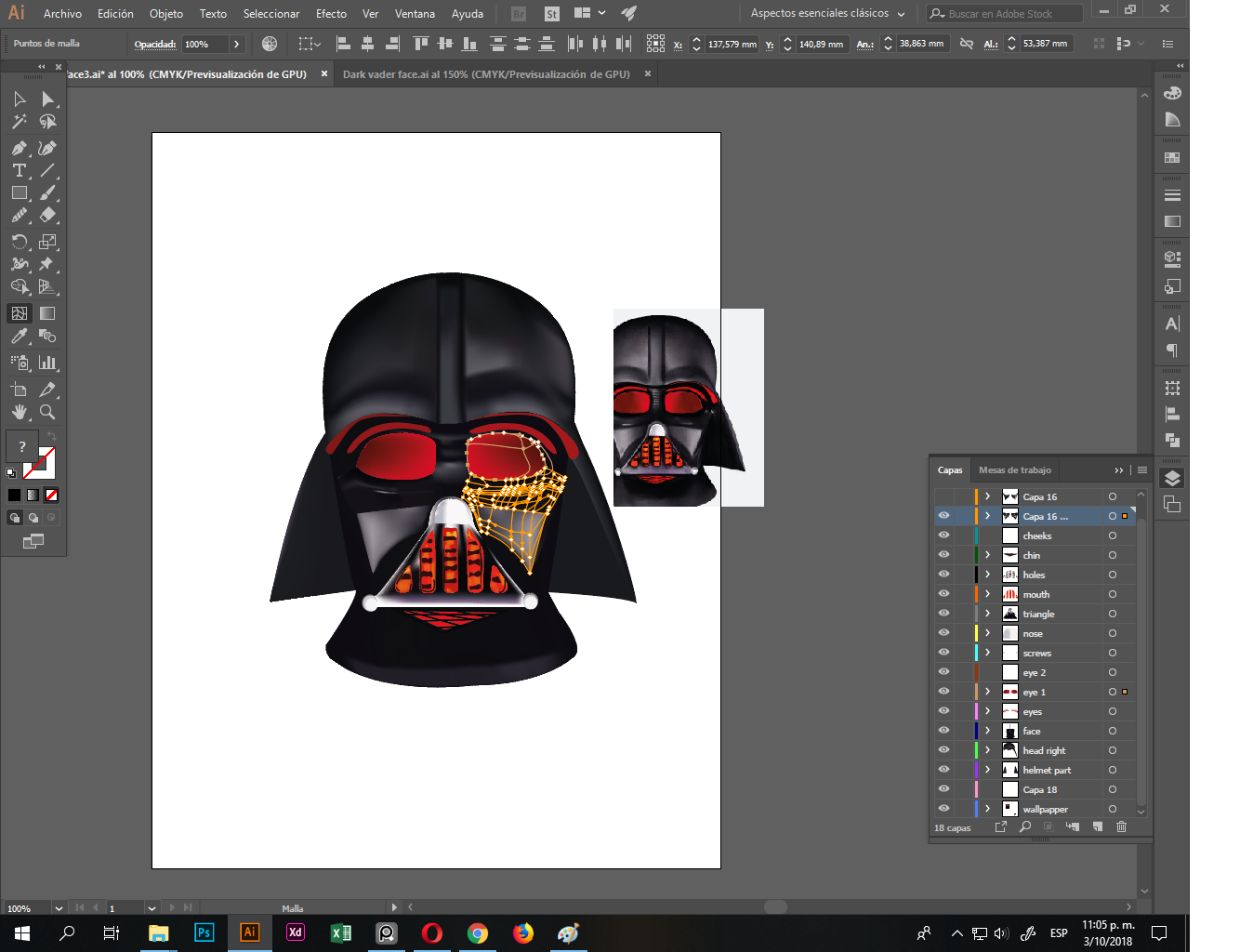Hide the holes layer
The width and height of the screenshot is (1253, 952).
943,575
